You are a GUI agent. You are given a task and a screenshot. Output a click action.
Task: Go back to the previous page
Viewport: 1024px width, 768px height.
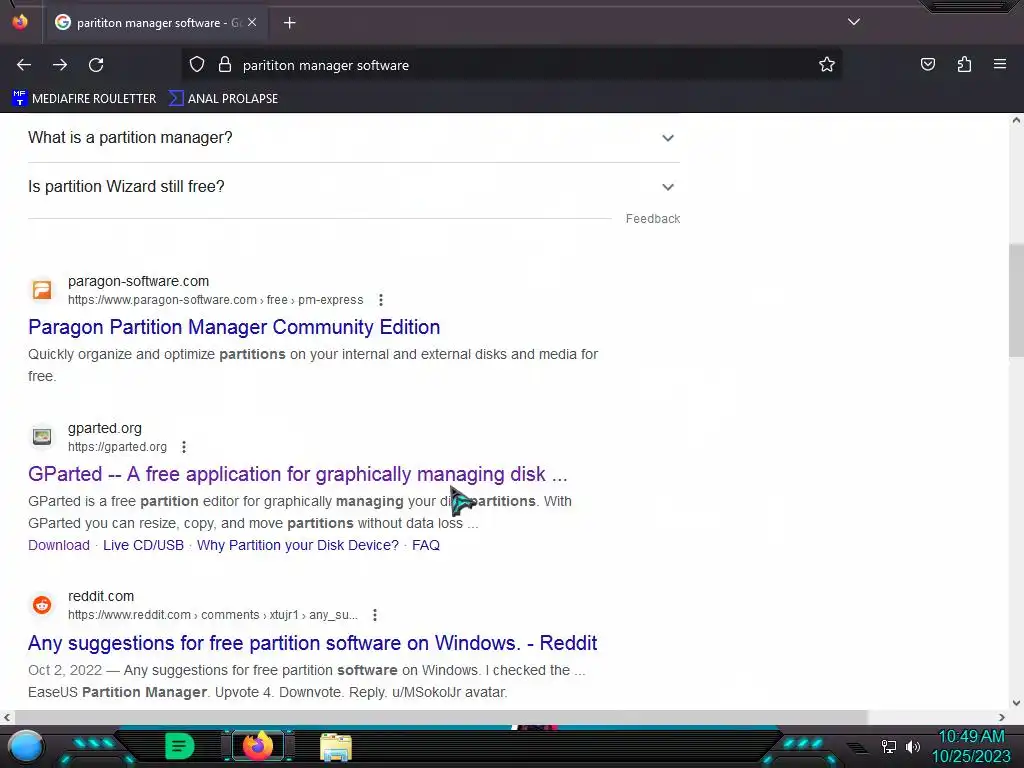click(x=24, y=65)
